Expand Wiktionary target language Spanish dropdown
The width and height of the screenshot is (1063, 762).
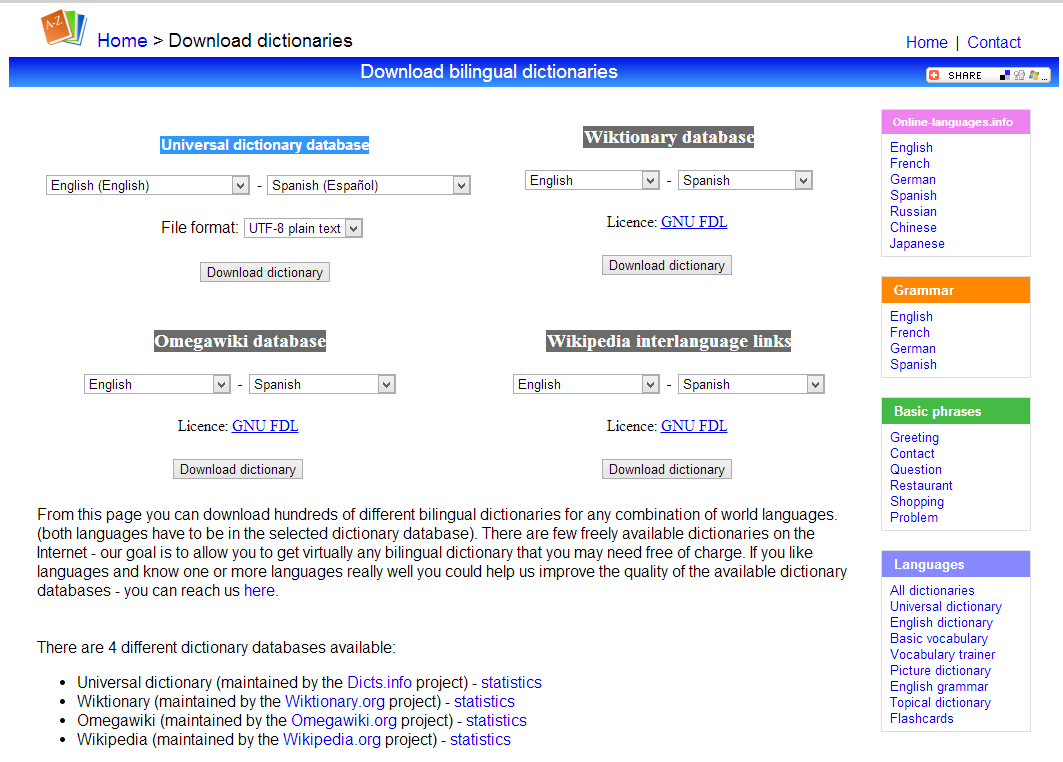pos(744,181)
